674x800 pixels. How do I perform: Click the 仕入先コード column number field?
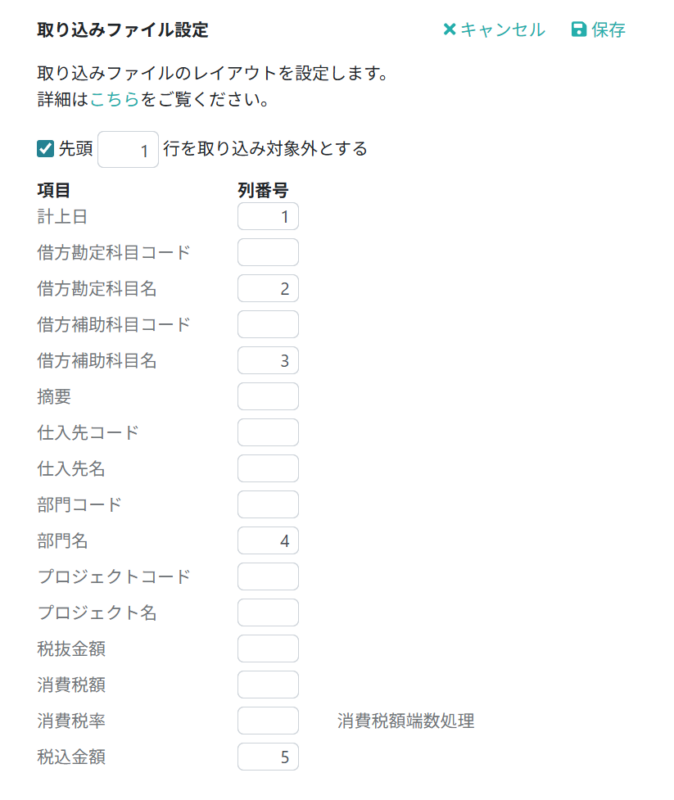tap(267, 432)
